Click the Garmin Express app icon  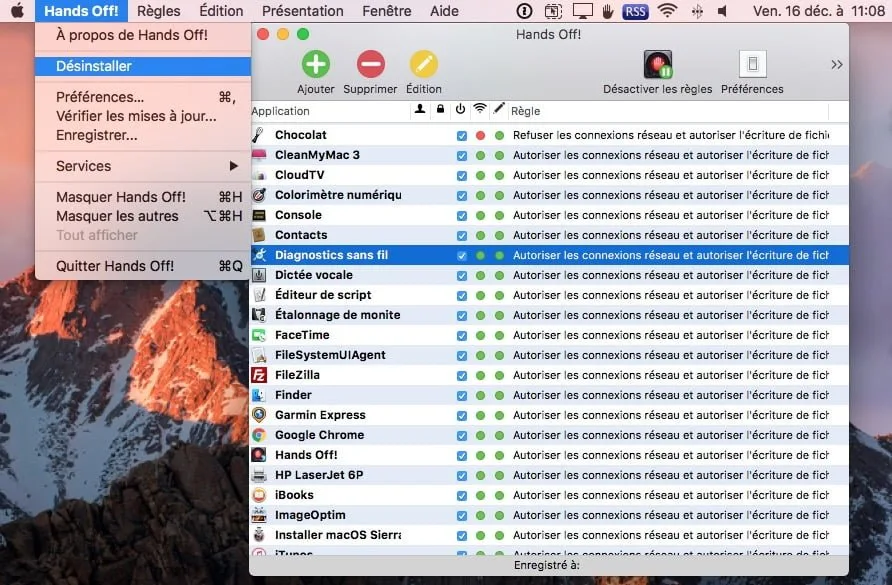pos(259,415)
